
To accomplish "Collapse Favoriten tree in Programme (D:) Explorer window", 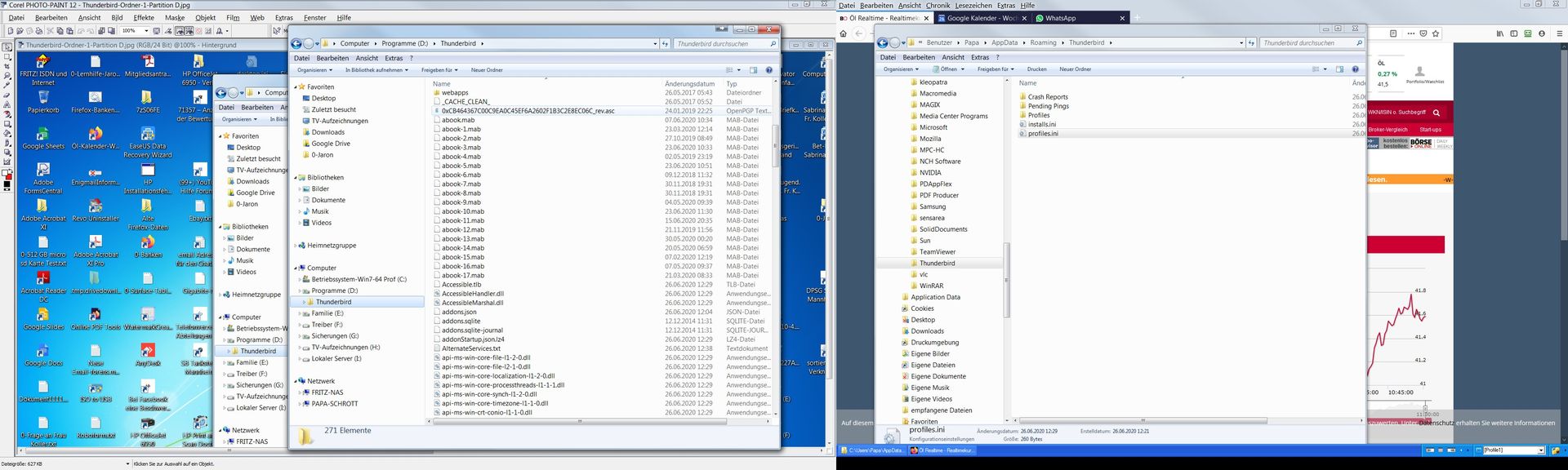I will (x=296, y=86).
